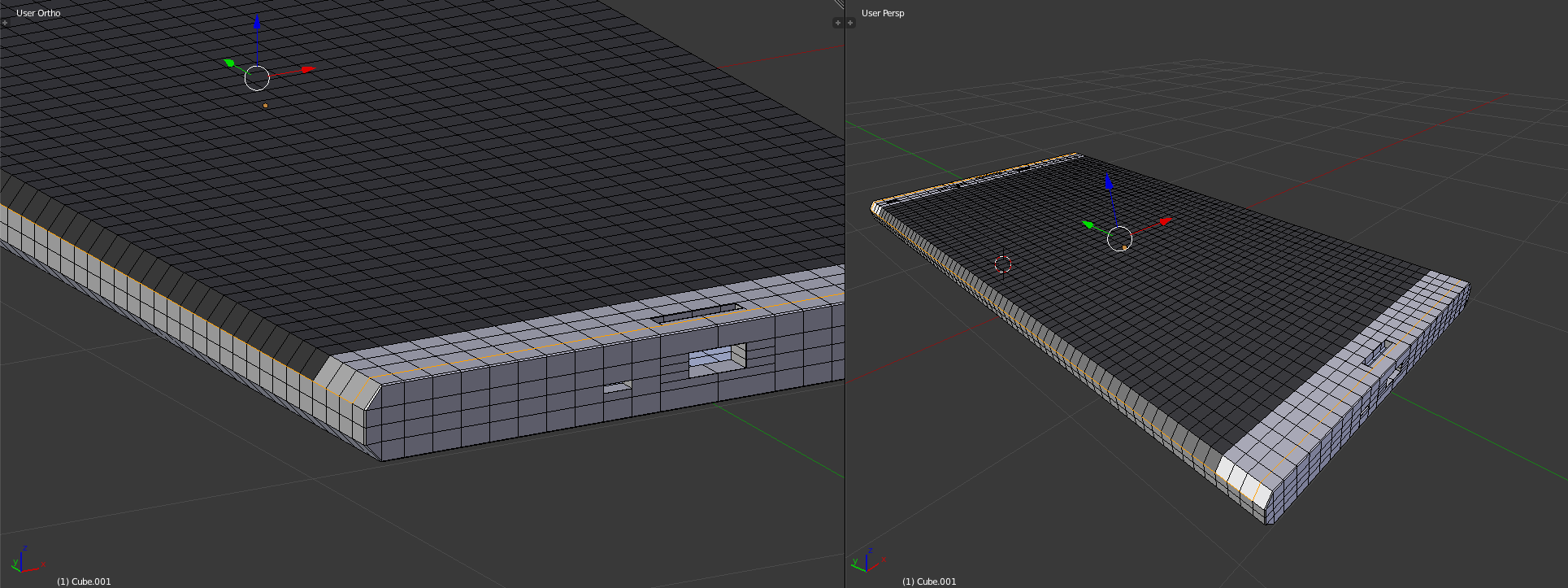Image resolution: width=1568 pixels, height=588 pixels.
Task: Click blue Z-axis manipulator arrow in Persp viewport
Action: tap(1108, 181)
